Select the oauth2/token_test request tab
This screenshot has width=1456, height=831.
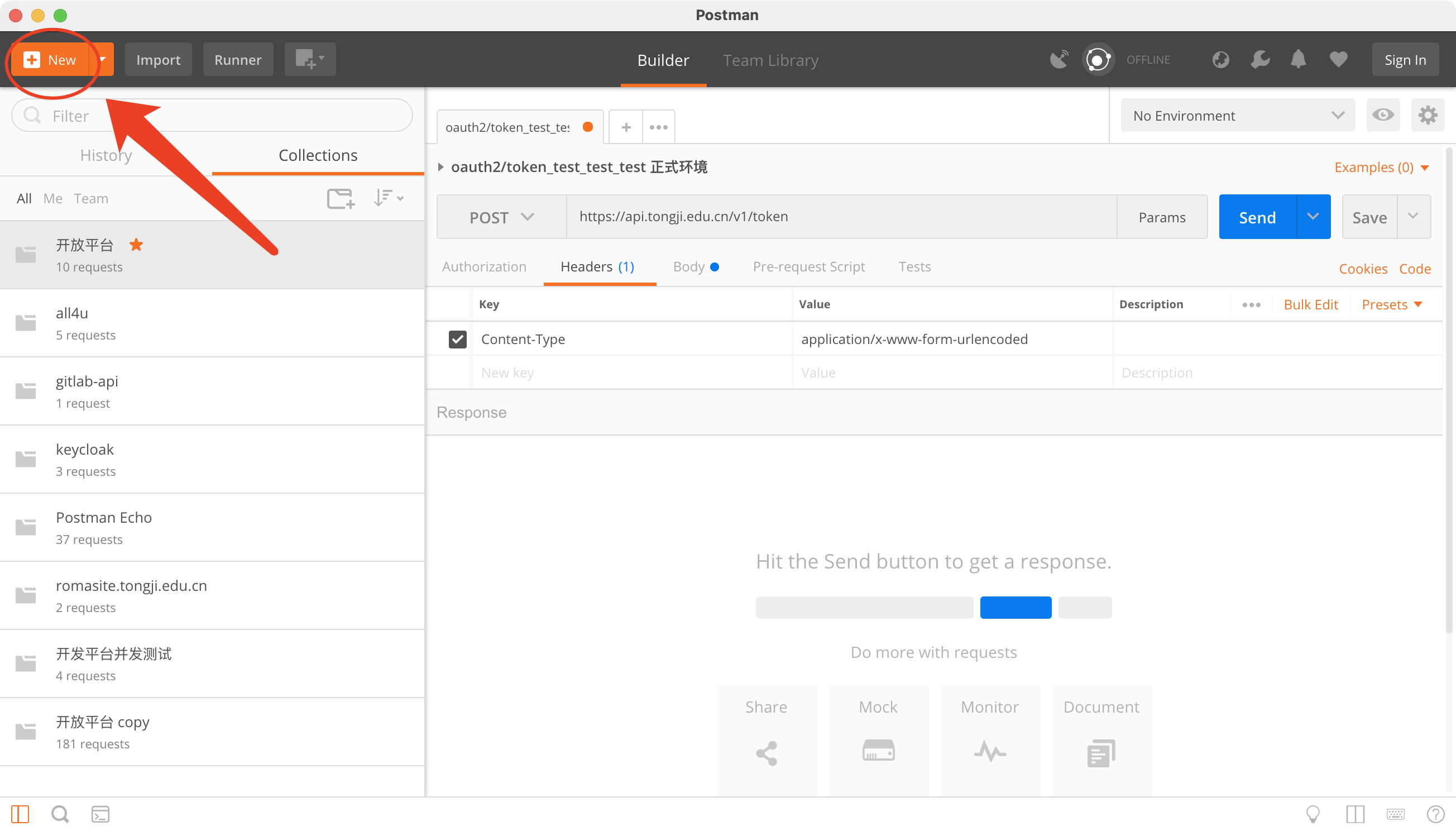[519, 127]
